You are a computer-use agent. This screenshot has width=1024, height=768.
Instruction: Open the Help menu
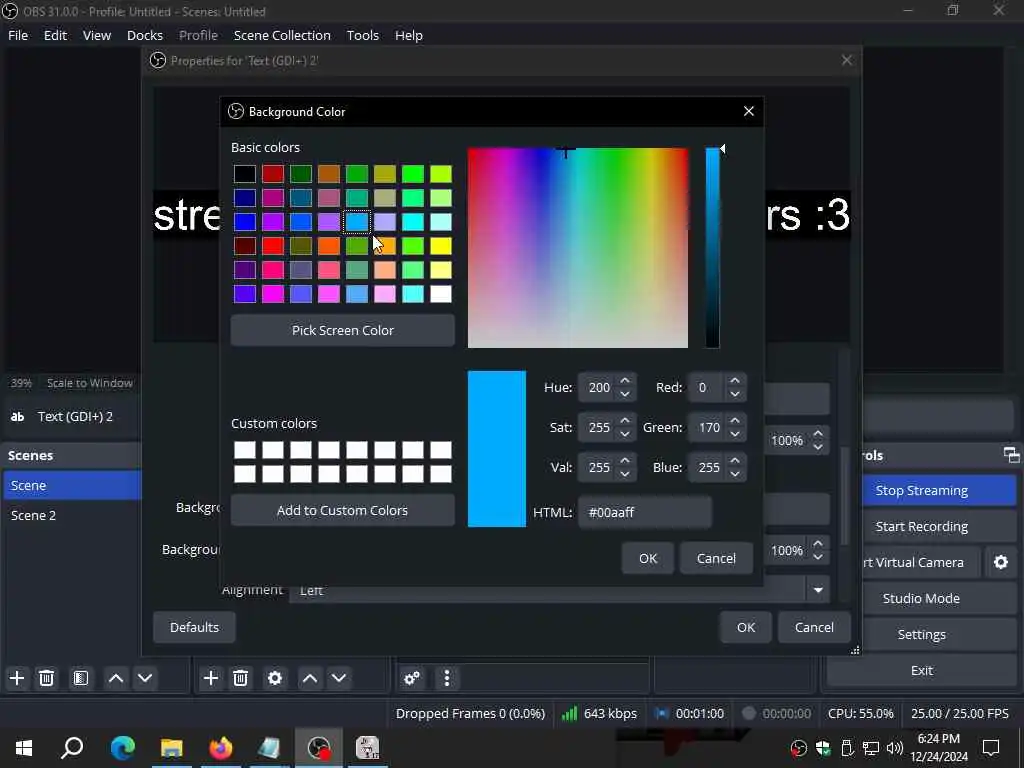(409, 35)
